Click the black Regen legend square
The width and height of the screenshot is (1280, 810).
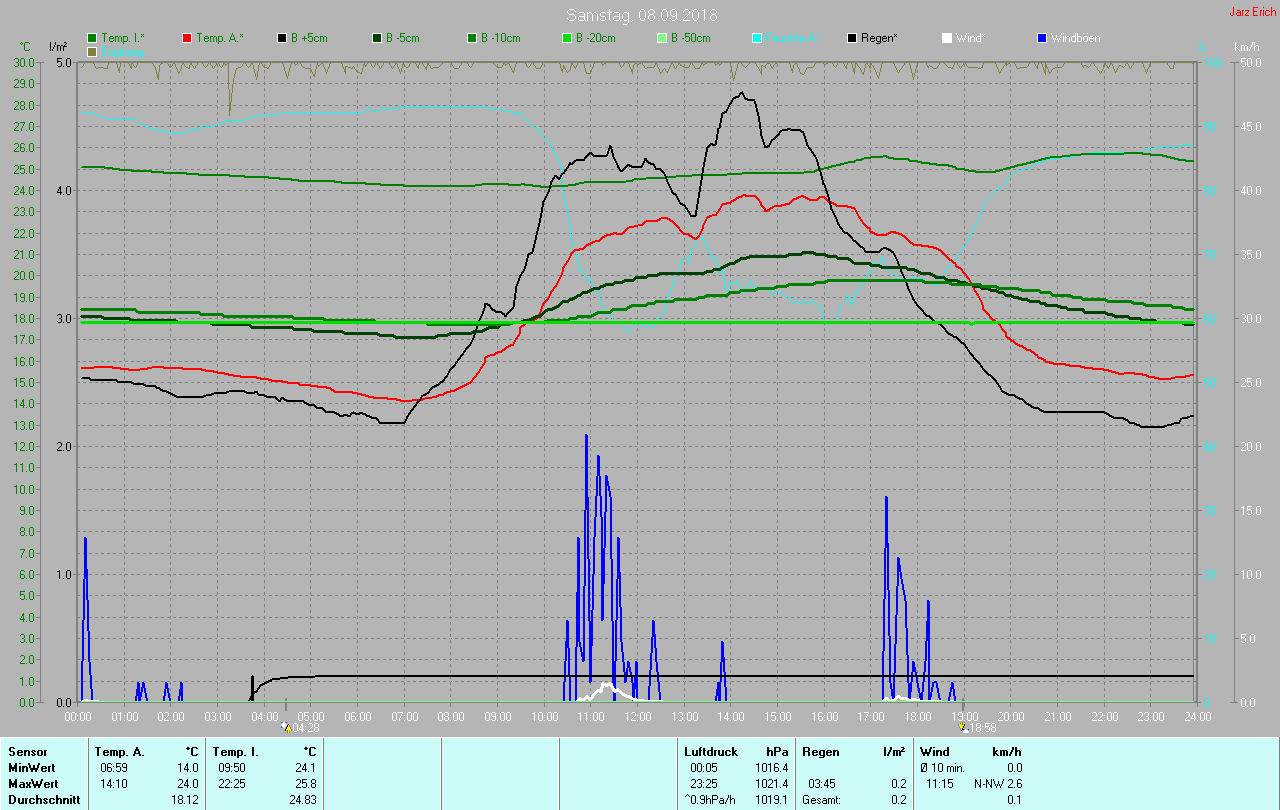coord(852,38)
